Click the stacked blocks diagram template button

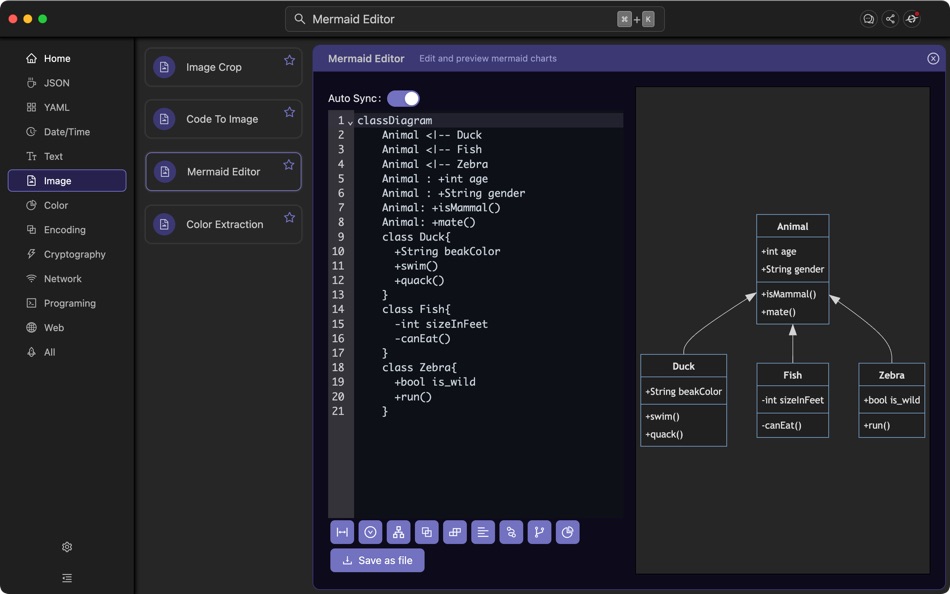[x=455, y=532]
